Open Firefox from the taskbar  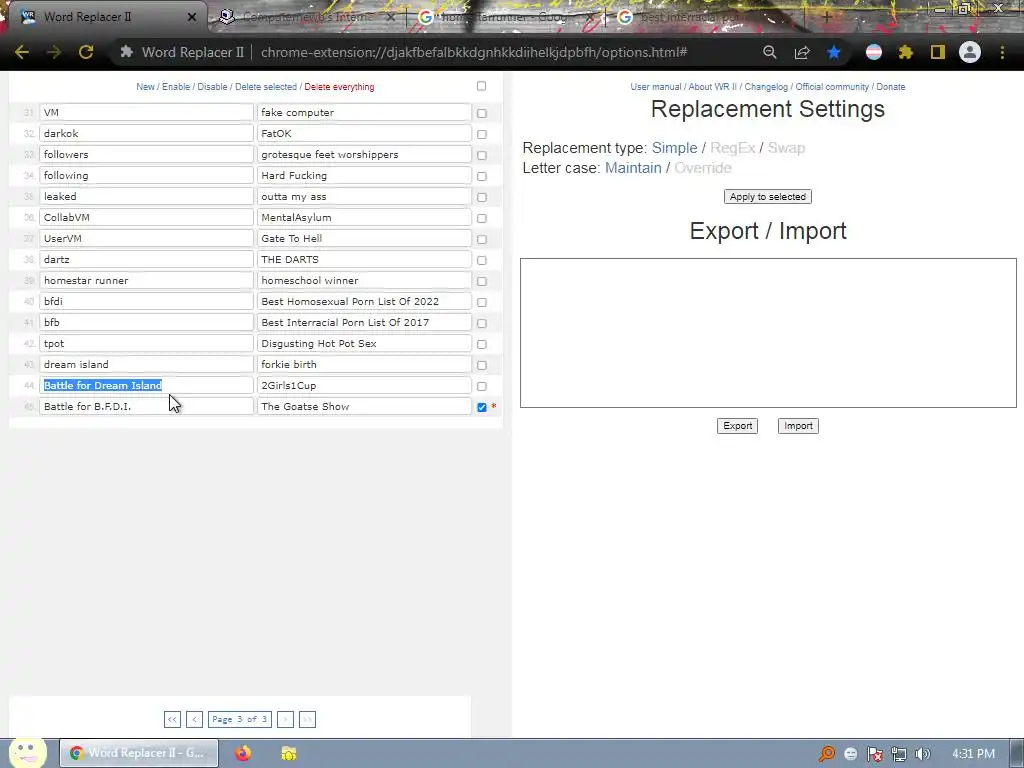(x=243, y=753)
